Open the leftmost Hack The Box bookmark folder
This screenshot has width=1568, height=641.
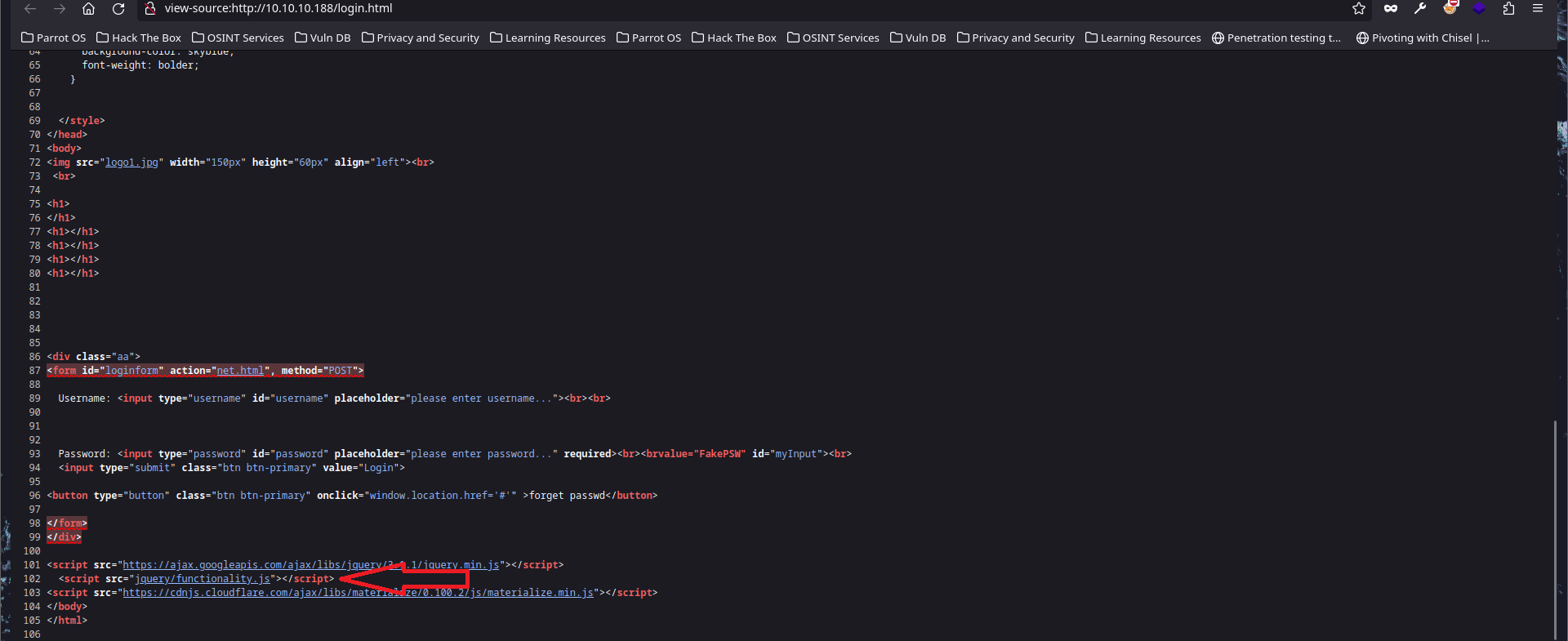139,38
